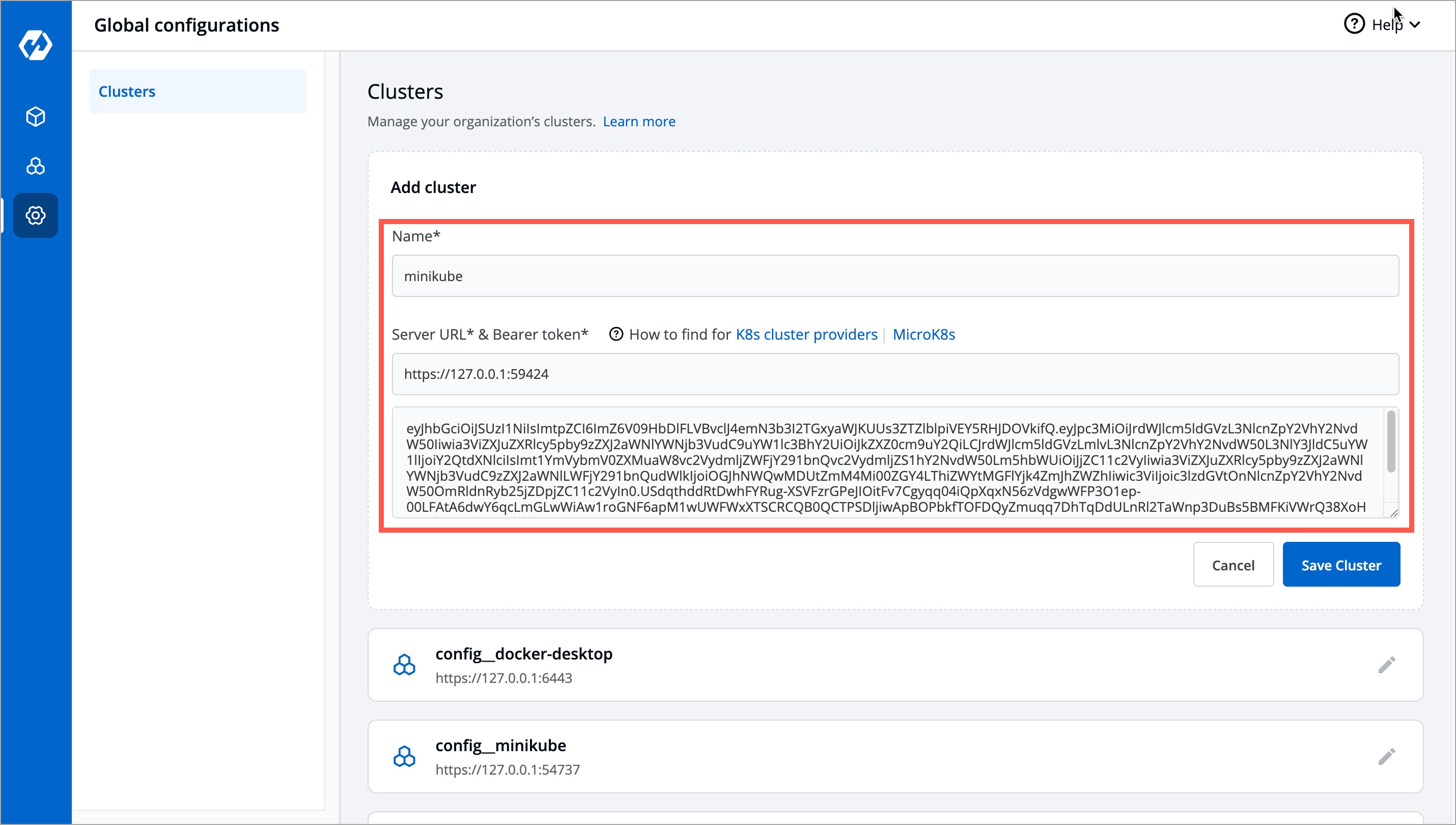The height and width of the screenshot is (825, 1456).
Task: Open the 'Learn more' link
Action: (x=639, y=121)
